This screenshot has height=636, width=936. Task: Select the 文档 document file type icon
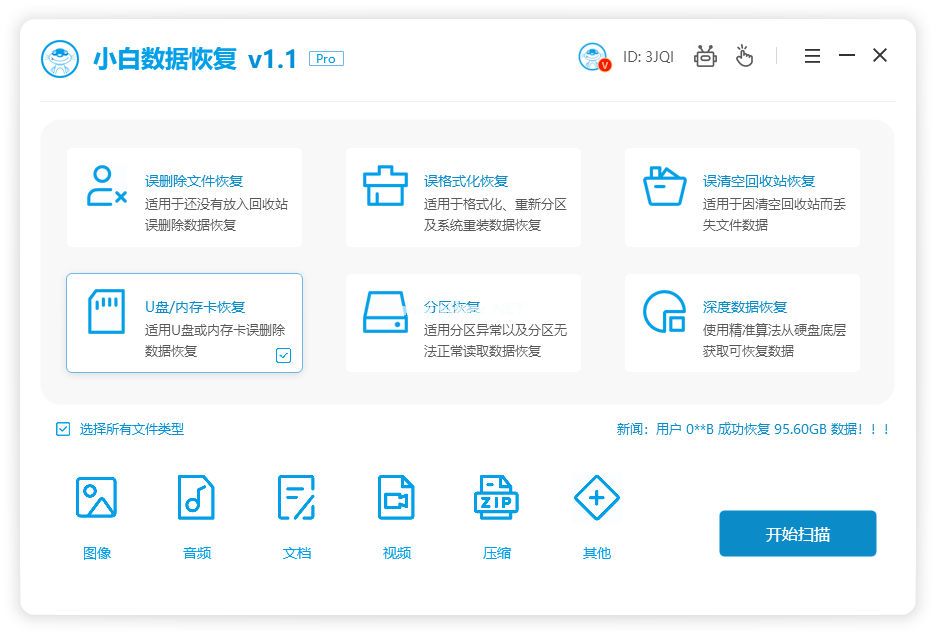[x=296, y=497]
